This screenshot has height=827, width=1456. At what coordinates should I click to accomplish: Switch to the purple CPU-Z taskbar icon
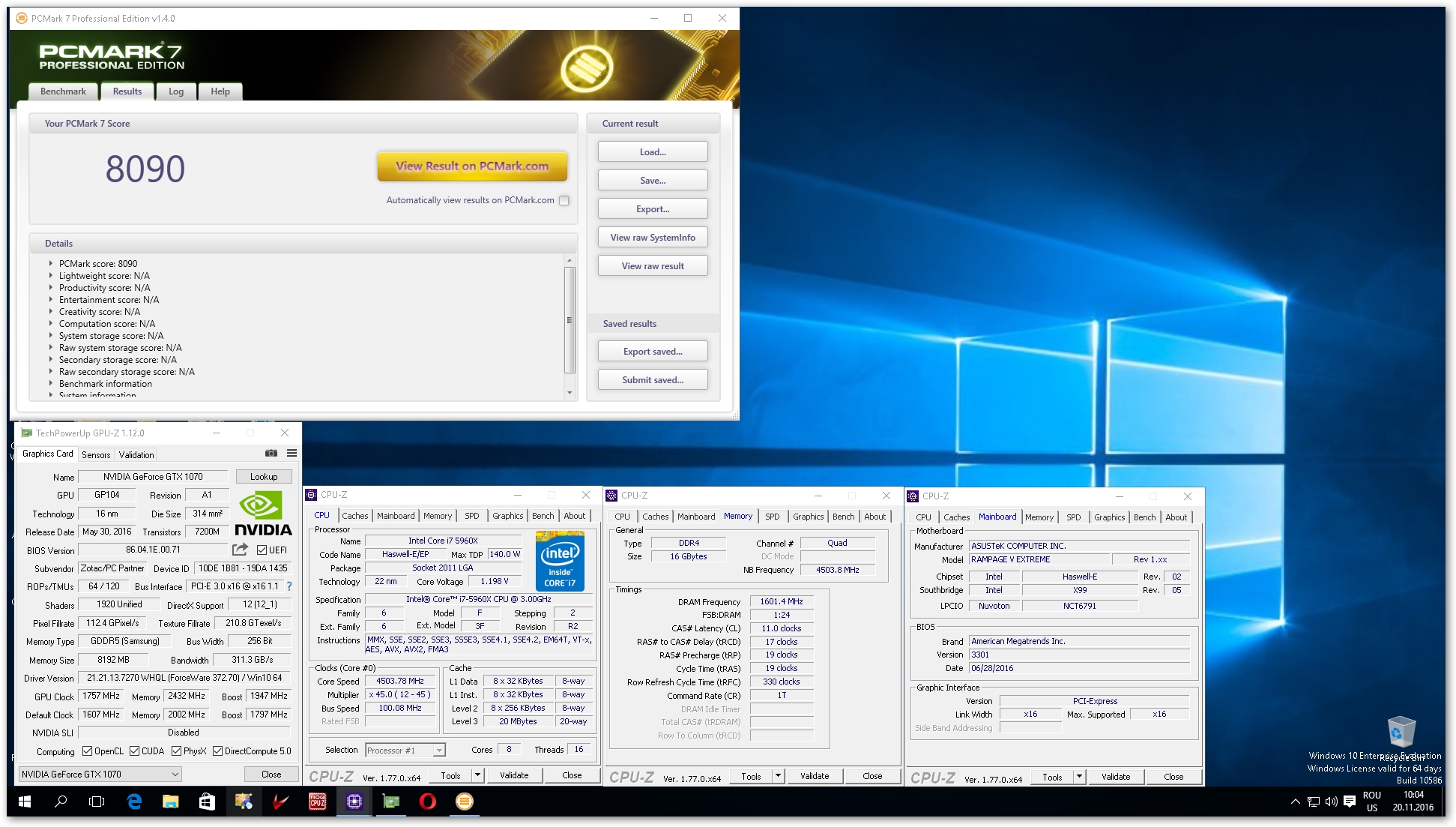[354, 802]
